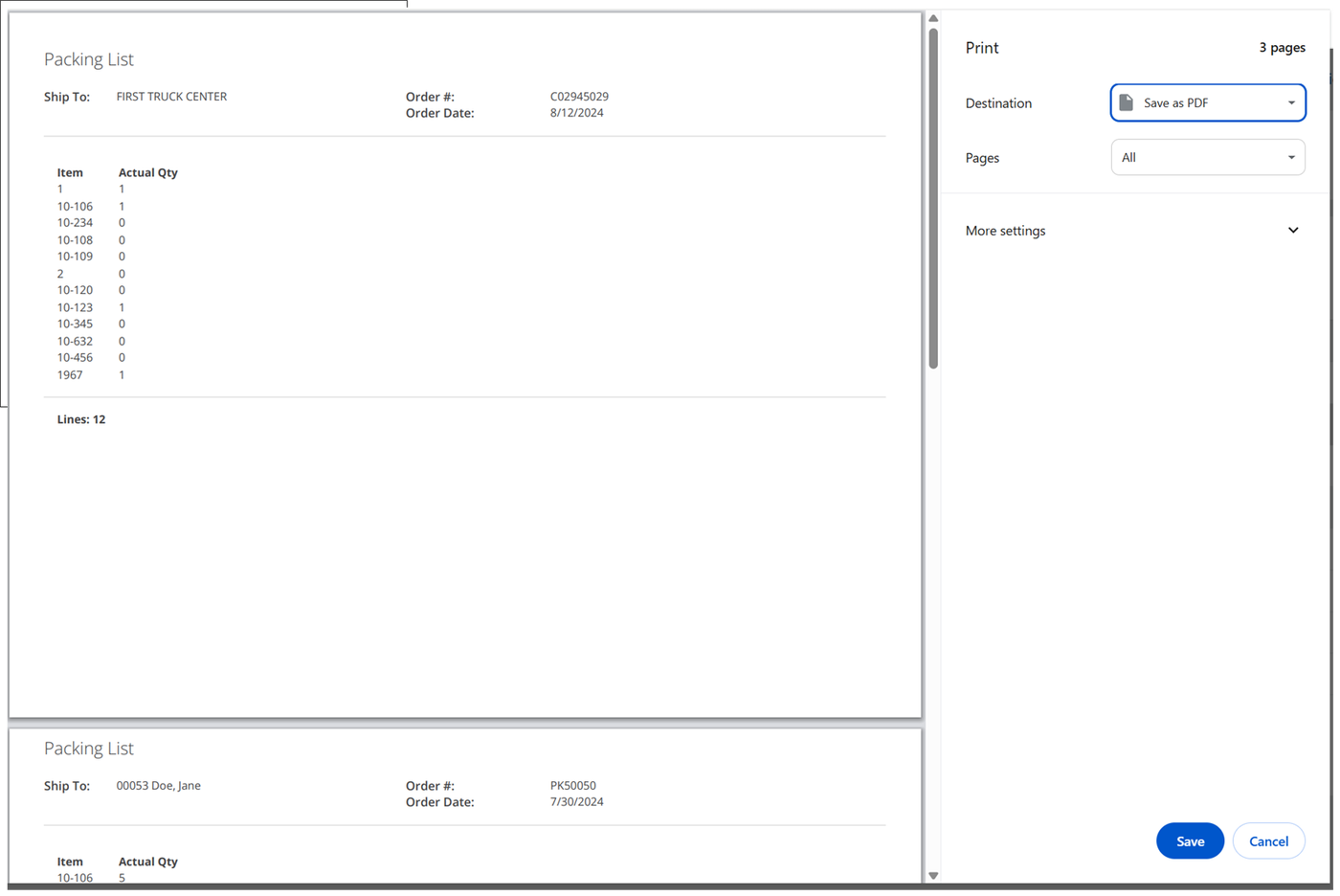Click item 10-456 in the packing list
Image resolution: width=1340 pixels, height=896 pixels.
[75, 357]
